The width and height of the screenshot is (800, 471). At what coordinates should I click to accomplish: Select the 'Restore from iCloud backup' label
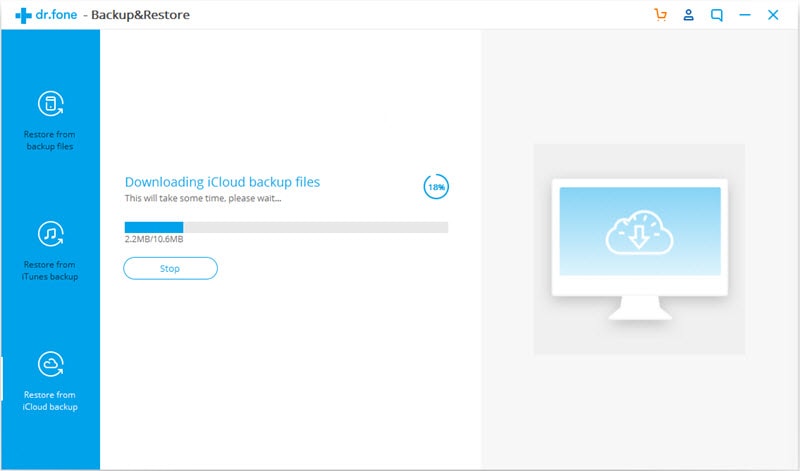pos(49,401)
